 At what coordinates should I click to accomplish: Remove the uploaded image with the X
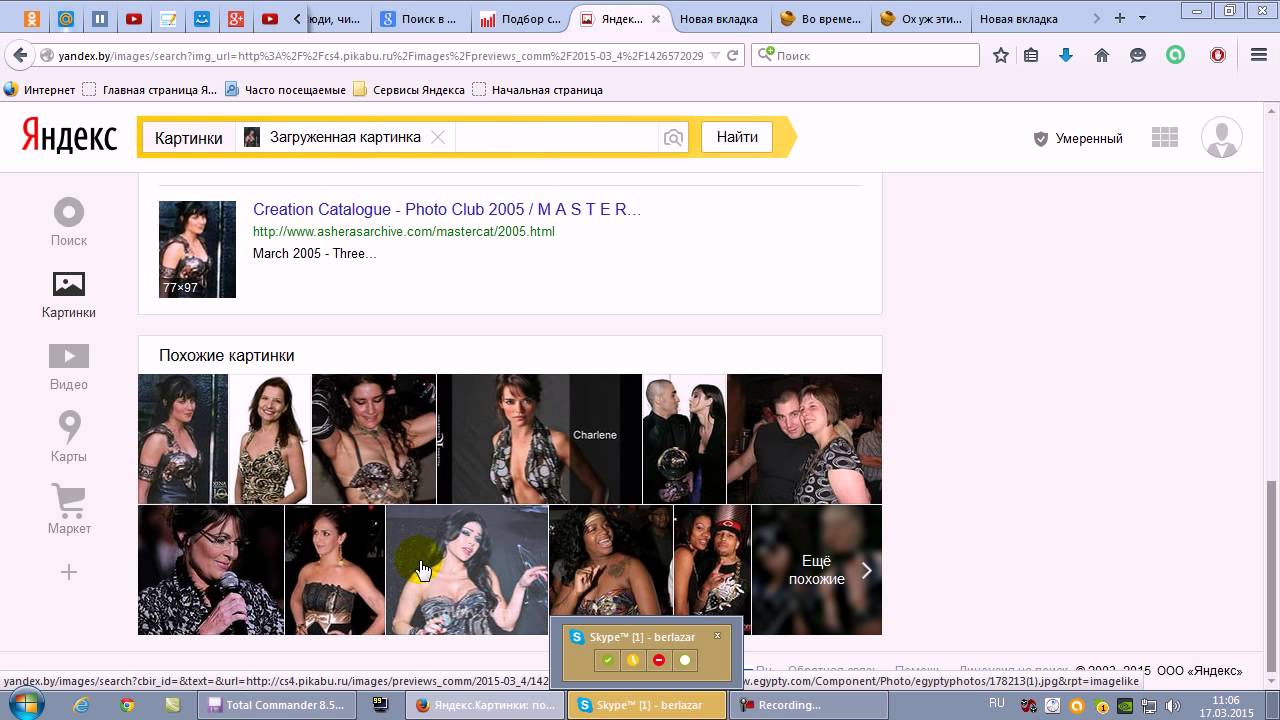pyautogui.click(x=438, y=138)
